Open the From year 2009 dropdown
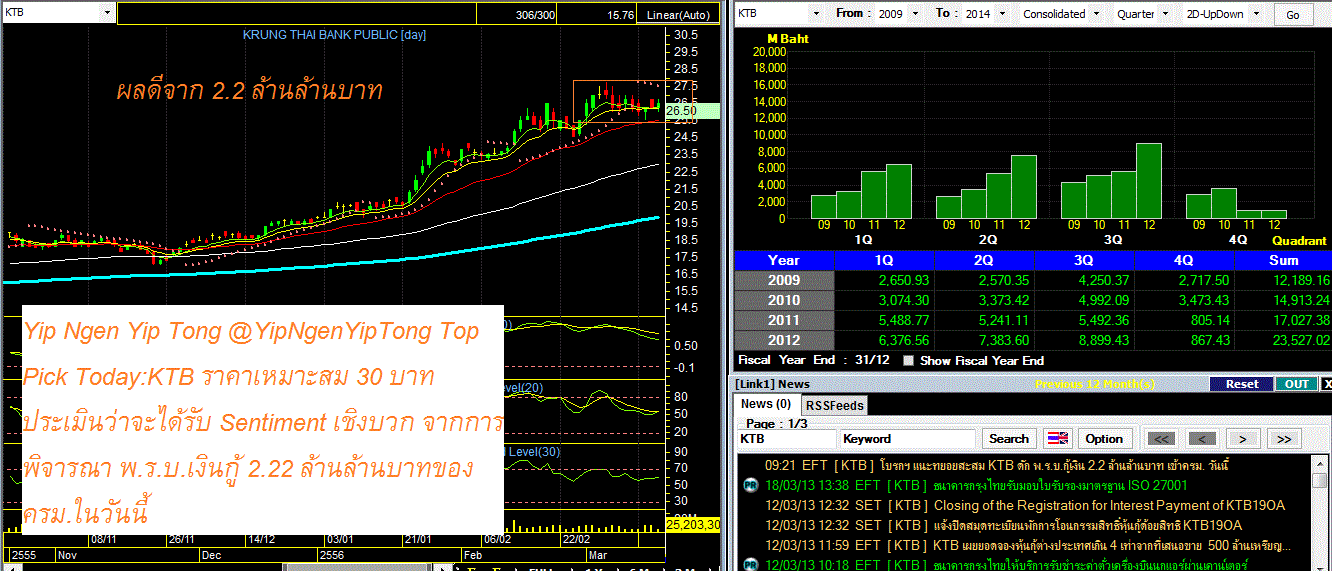The width and height of the screenshot is (1332, 571). click(915, 14)
